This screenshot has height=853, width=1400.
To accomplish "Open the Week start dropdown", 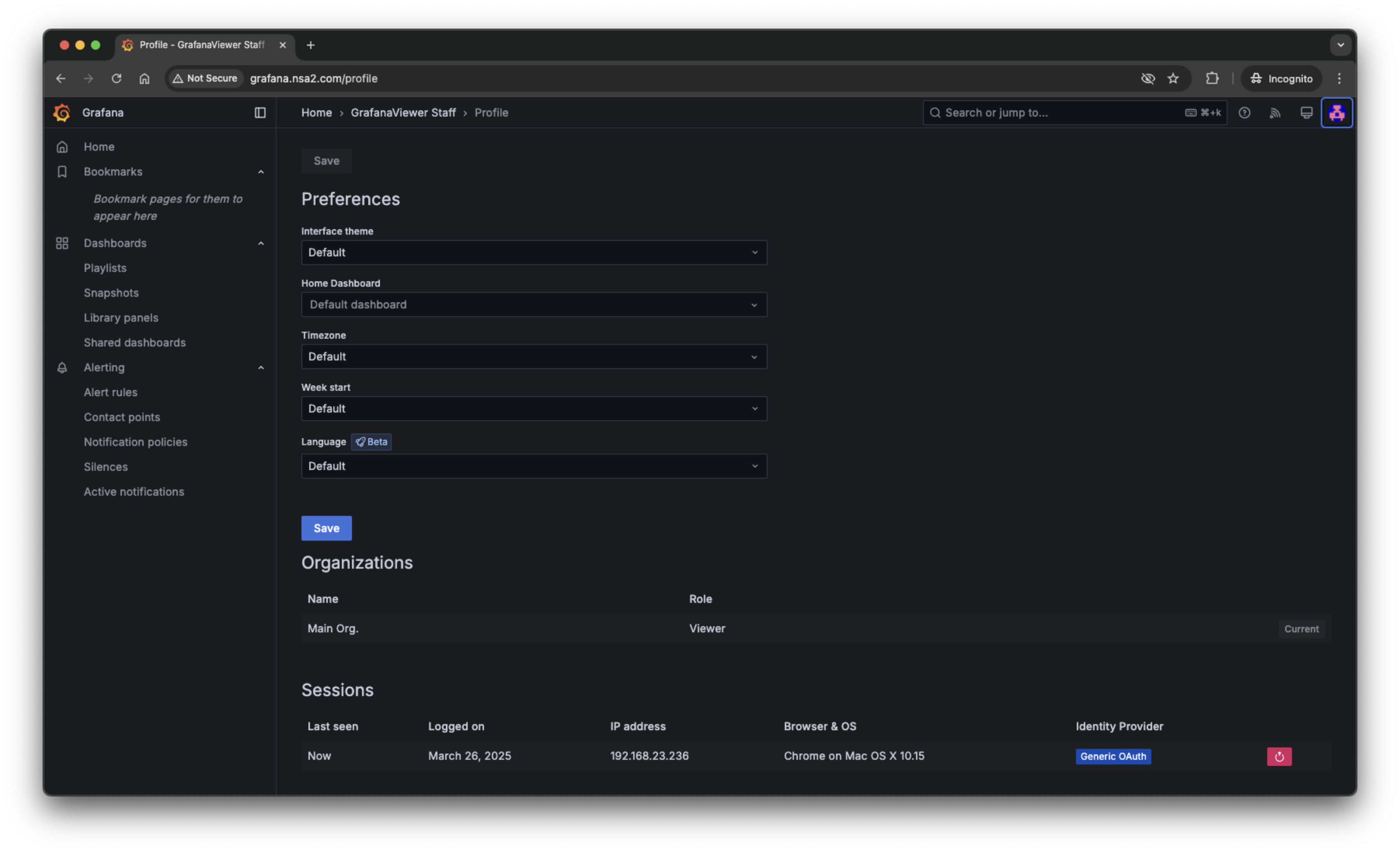I will pos(534,409).
